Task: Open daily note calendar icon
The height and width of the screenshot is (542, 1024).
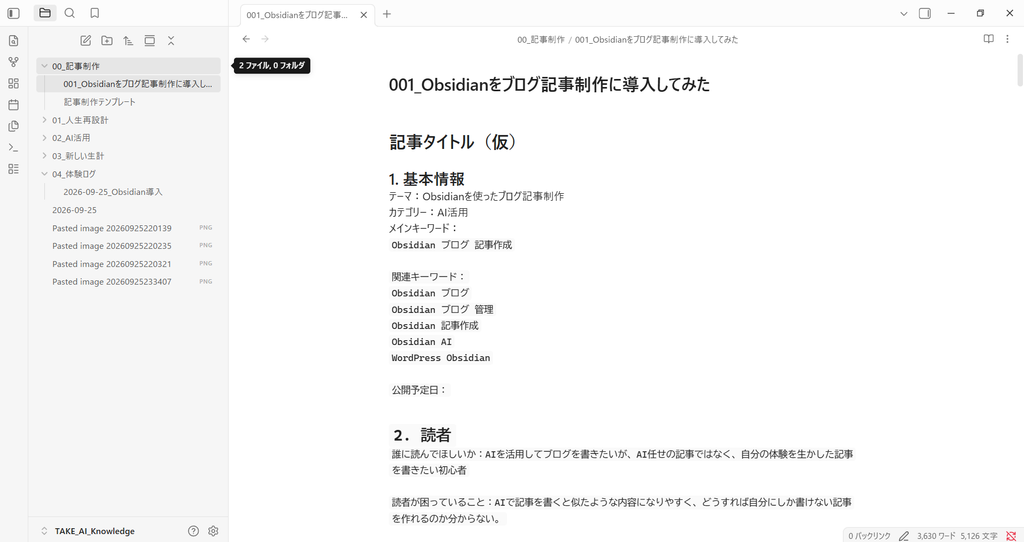Action: click(13, 104)
